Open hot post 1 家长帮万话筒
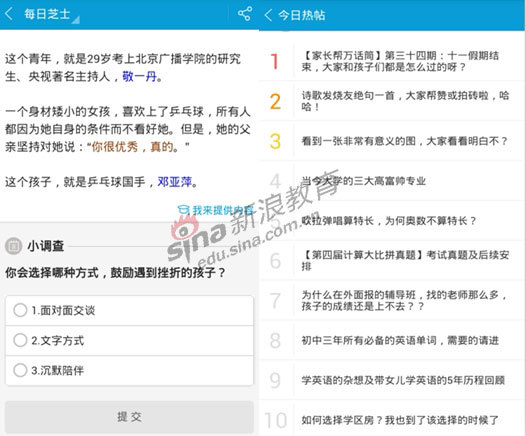 pyautogui.click(x=392, y=61)
